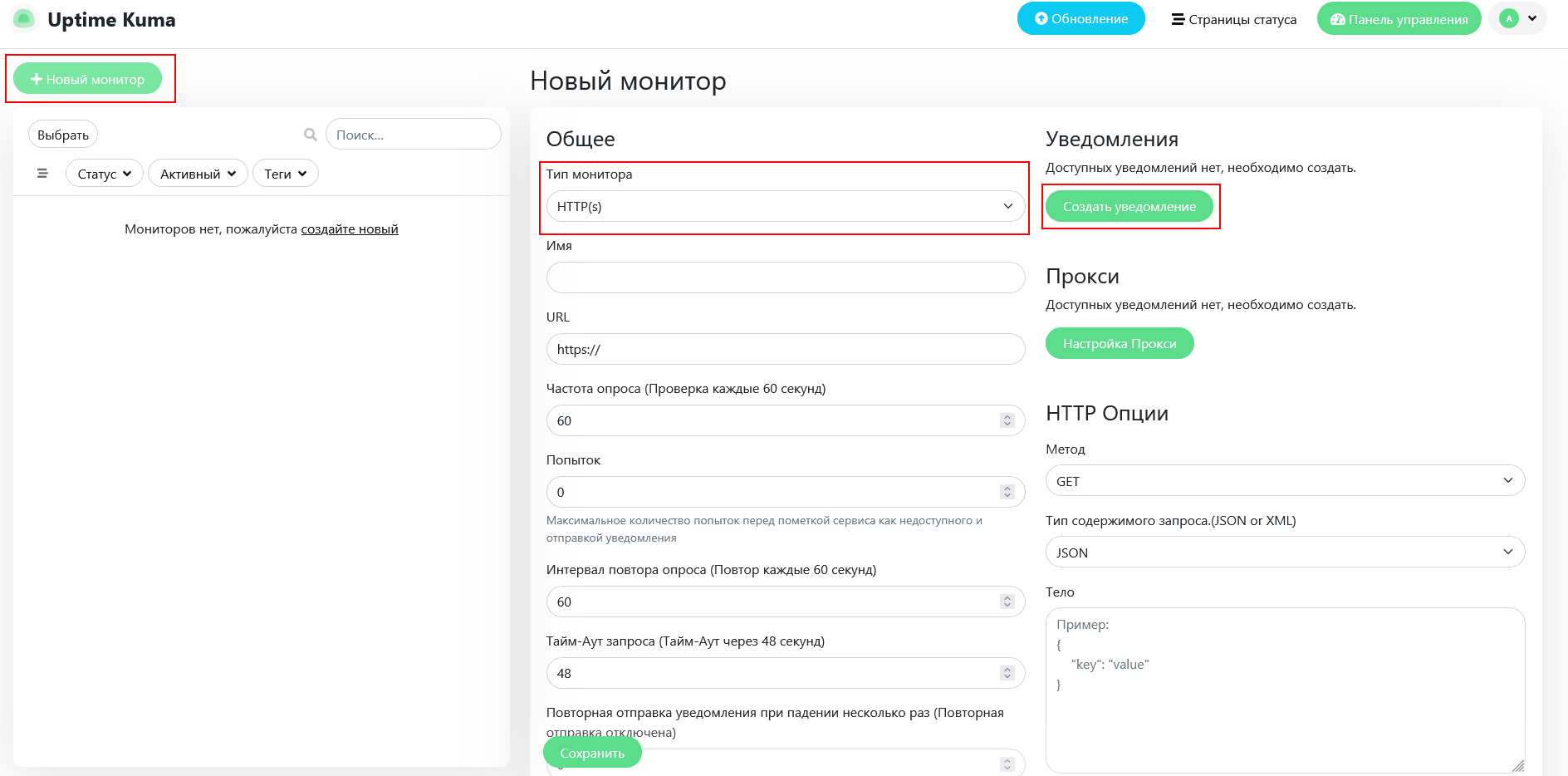This screenshot has height=776, width=1568.
Task: Adjust the Интервал повтора опроса stepper
Action: (1007, 602)
